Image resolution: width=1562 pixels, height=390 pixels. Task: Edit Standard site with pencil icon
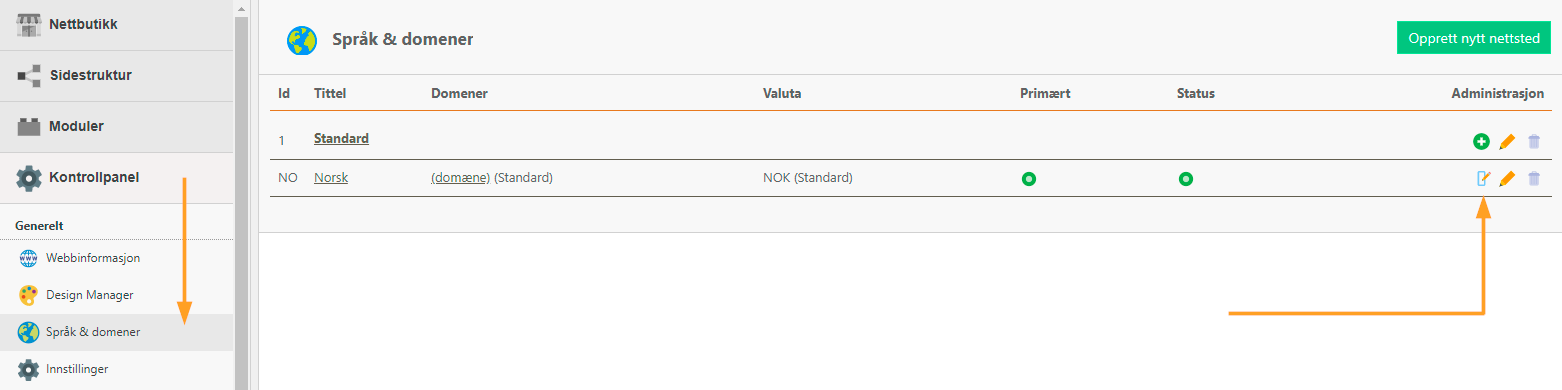tap(1507, 142)
